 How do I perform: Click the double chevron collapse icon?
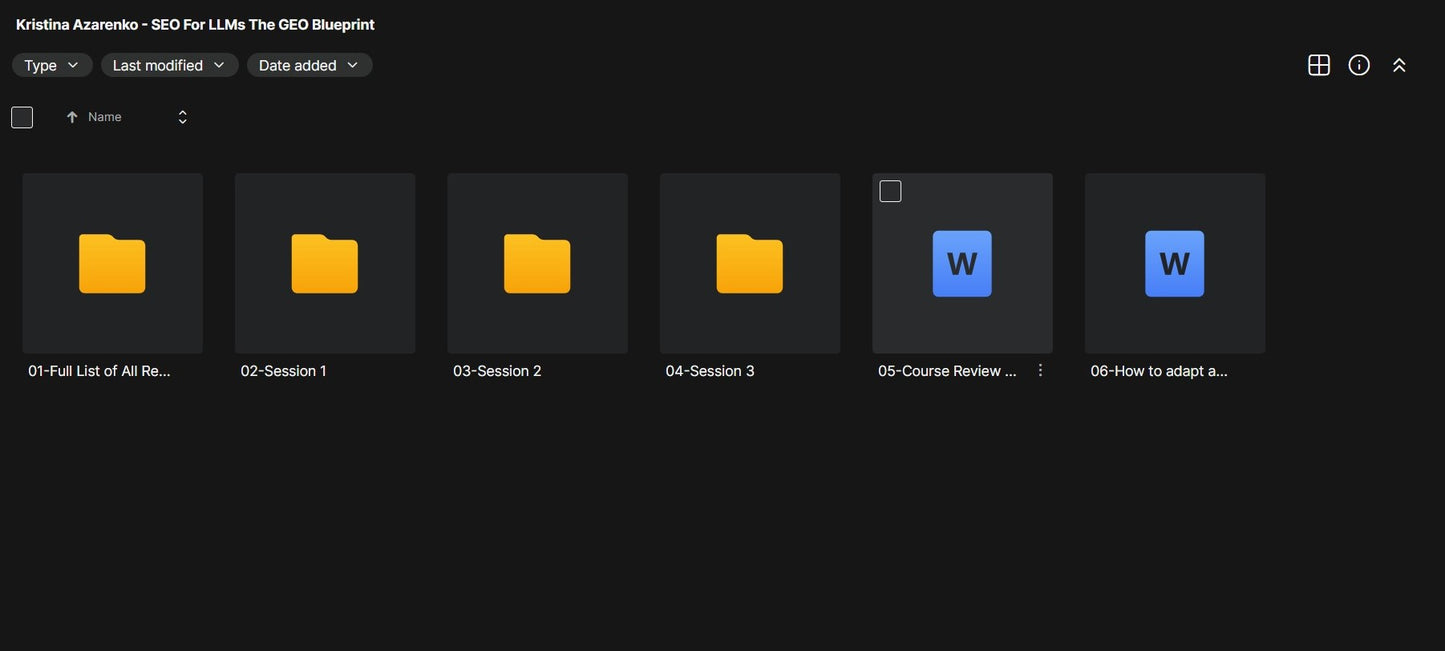click(x=1399, y=65)
